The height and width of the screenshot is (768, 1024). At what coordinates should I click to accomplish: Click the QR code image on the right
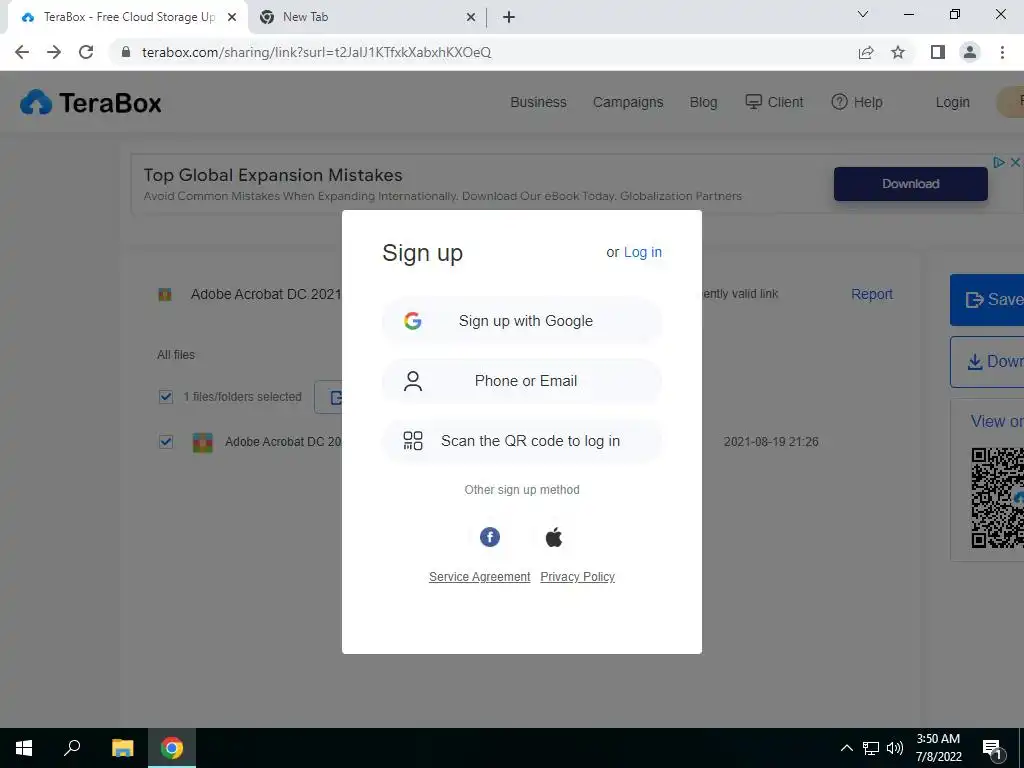pyautogui.click(x=997, y=498)
